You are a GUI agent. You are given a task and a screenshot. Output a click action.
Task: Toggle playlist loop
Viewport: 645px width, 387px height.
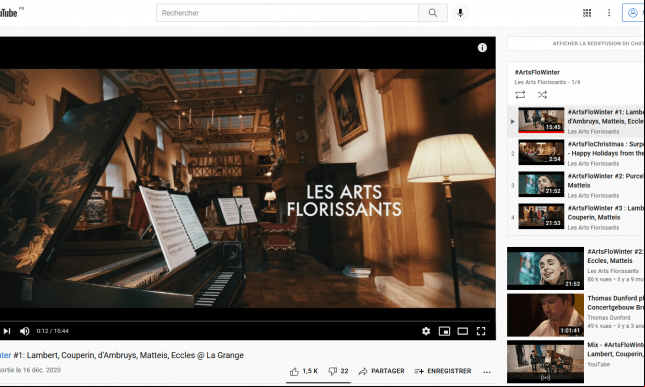coord(520,95)
